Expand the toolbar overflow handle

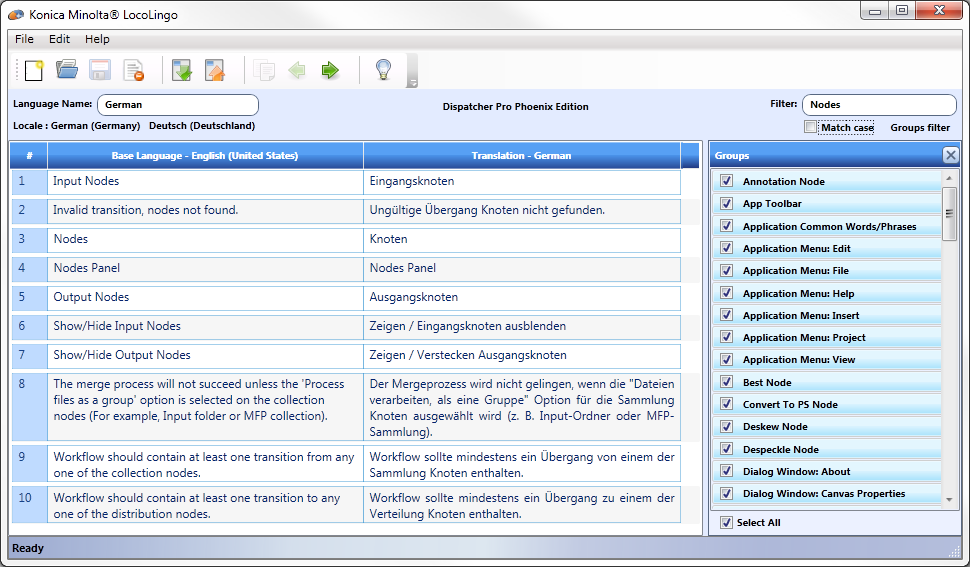click(x=412, y=70)
